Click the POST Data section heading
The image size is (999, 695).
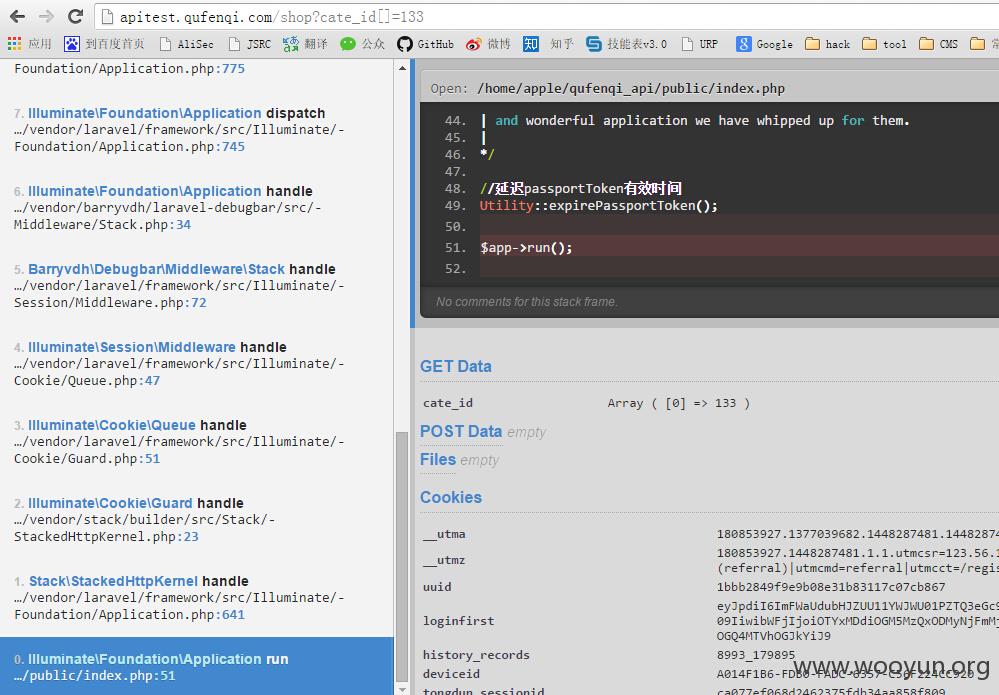pyautogui.click(x=461, y=431)
